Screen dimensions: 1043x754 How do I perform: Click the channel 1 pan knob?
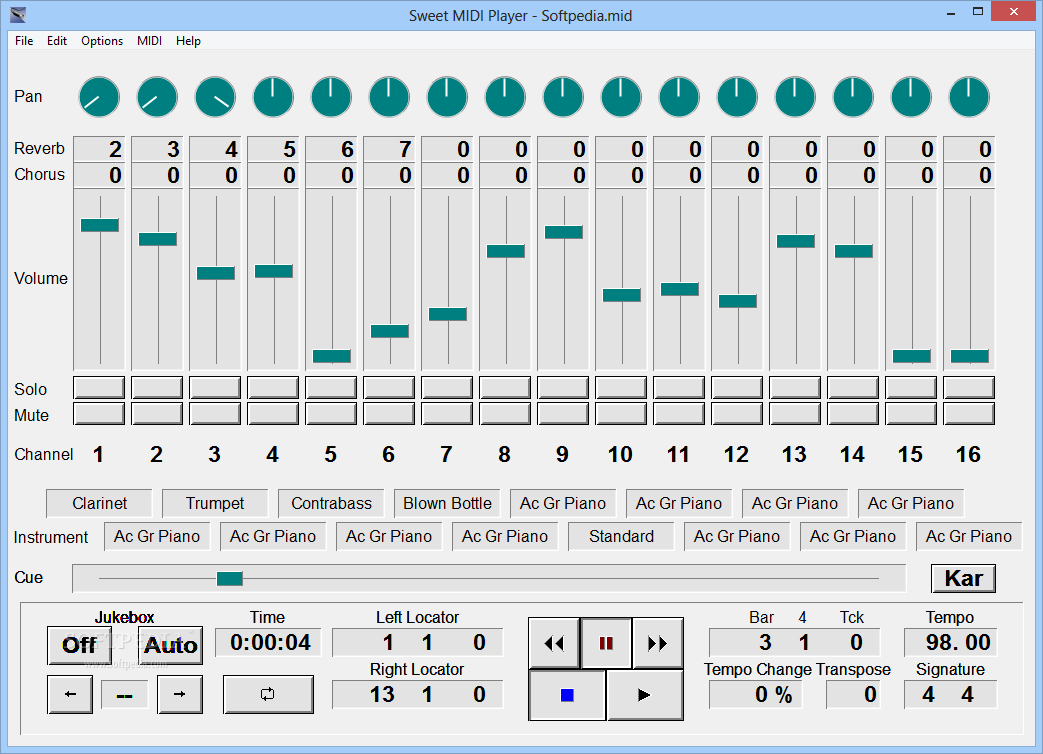click(x=99, y=97)
